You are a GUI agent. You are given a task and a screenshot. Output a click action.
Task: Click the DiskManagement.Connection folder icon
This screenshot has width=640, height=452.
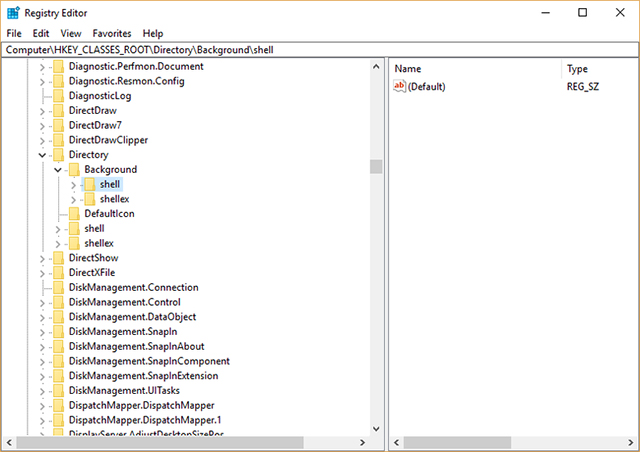59,287
